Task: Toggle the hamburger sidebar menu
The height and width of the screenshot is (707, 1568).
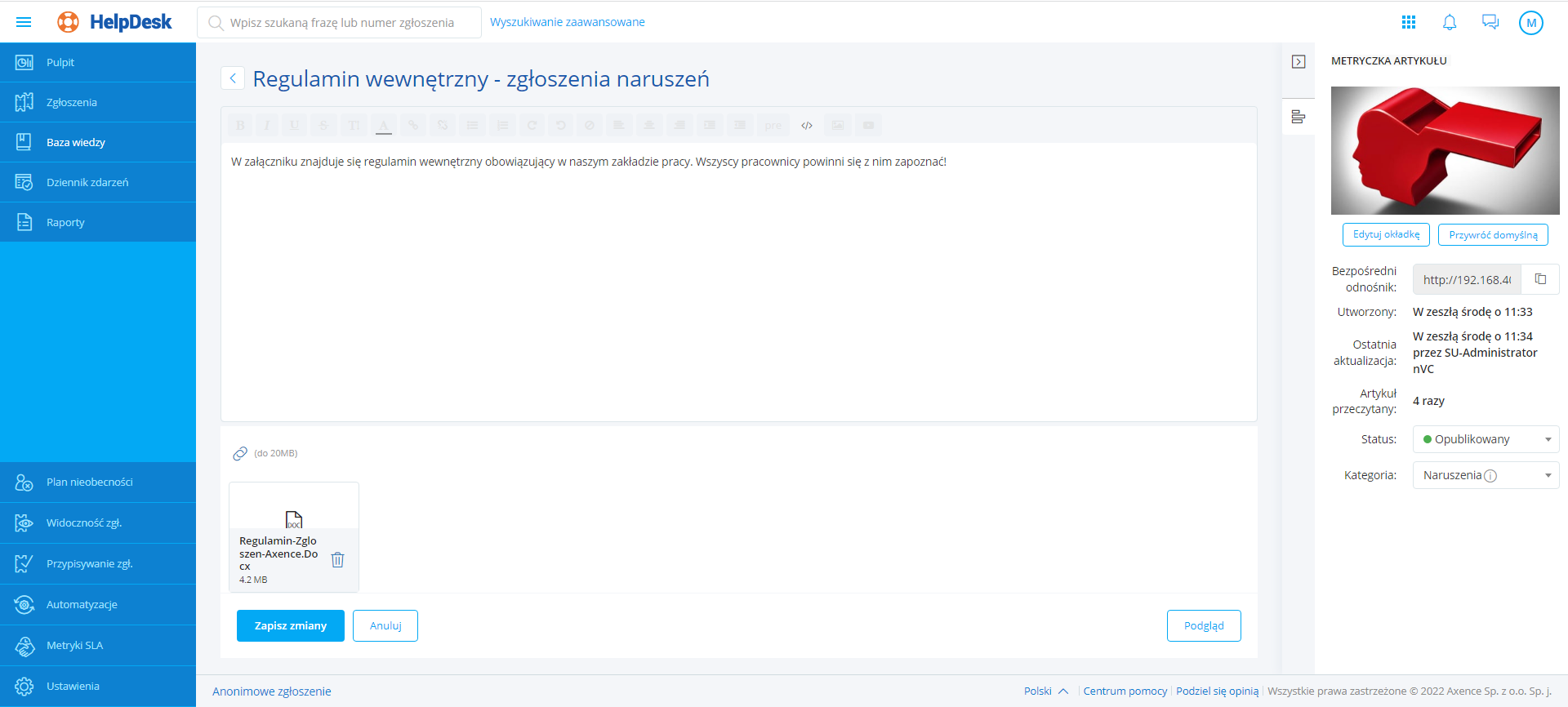Action: tap(24, 22)
